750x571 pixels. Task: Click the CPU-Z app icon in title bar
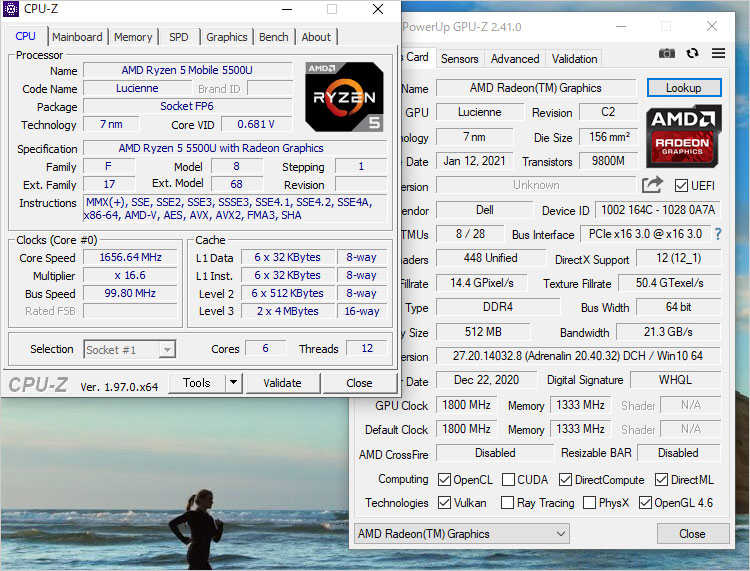click(x=11, y=9)
